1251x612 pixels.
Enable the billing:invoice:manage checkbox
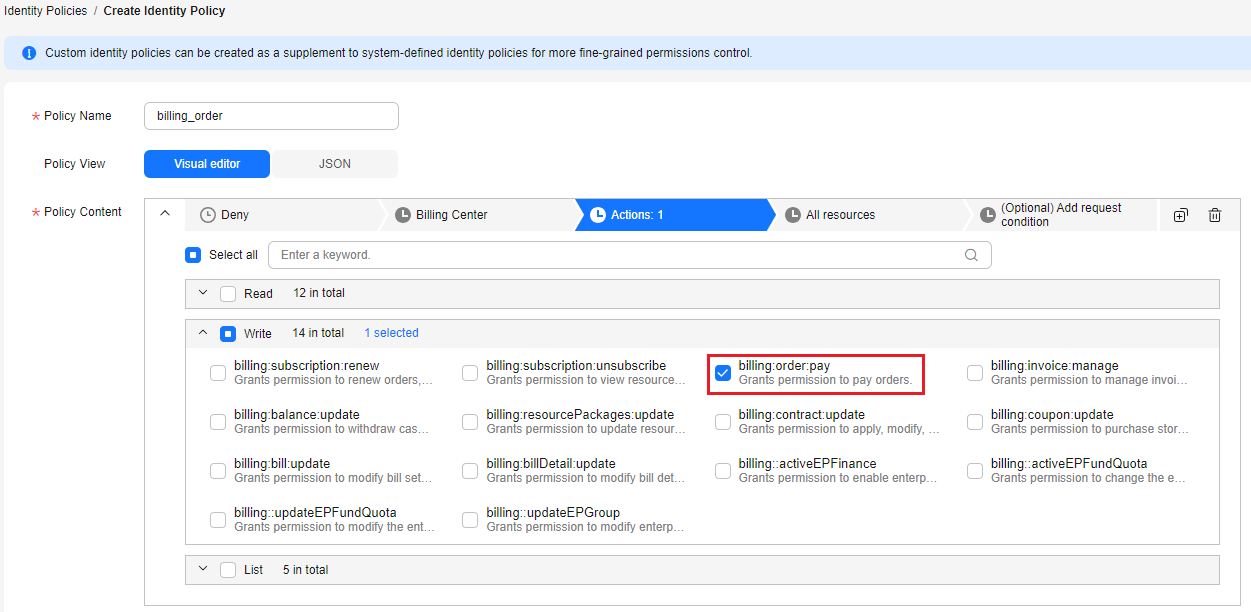click(975, 373)
